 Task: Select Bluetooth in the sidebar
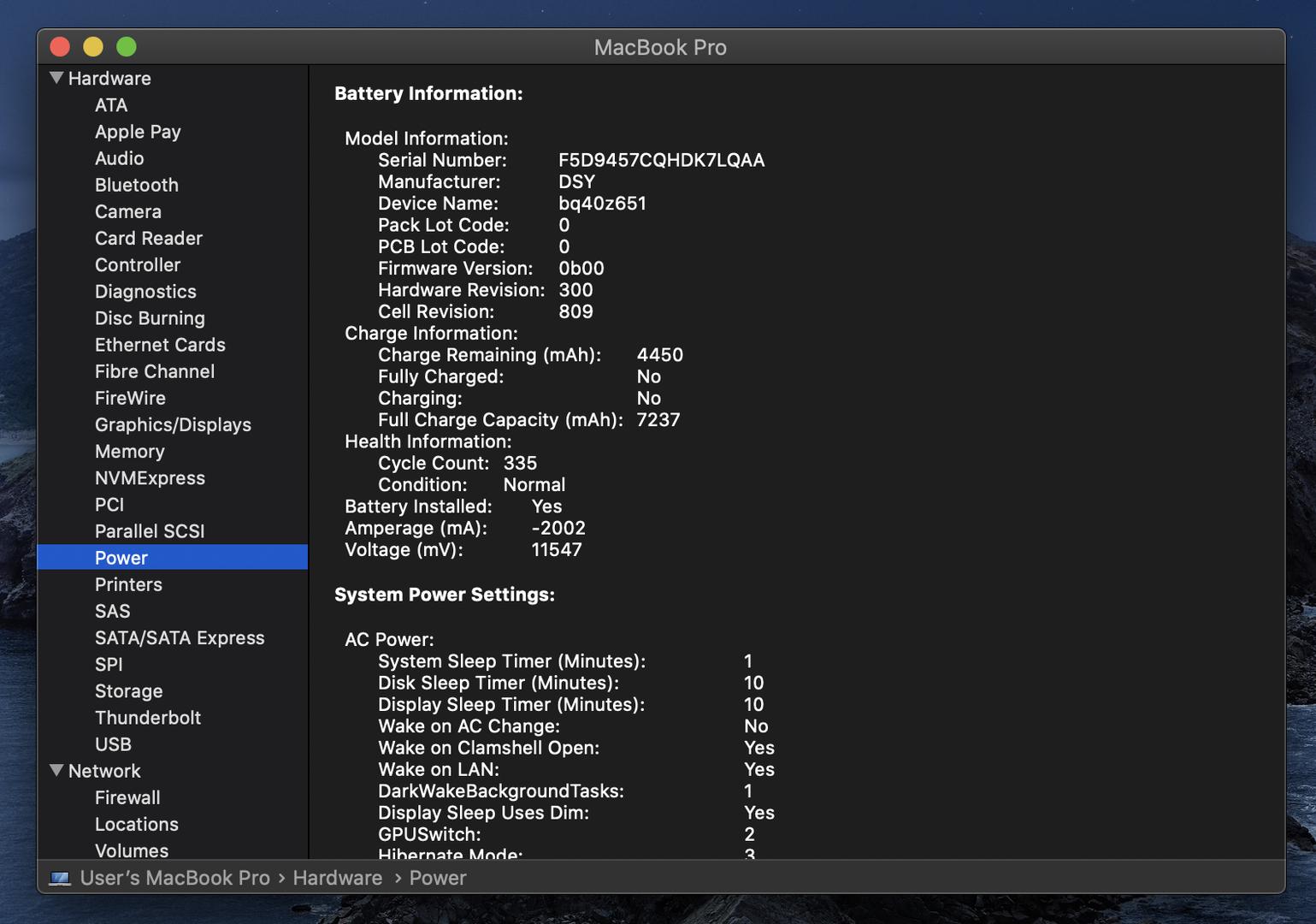point(136,185)
